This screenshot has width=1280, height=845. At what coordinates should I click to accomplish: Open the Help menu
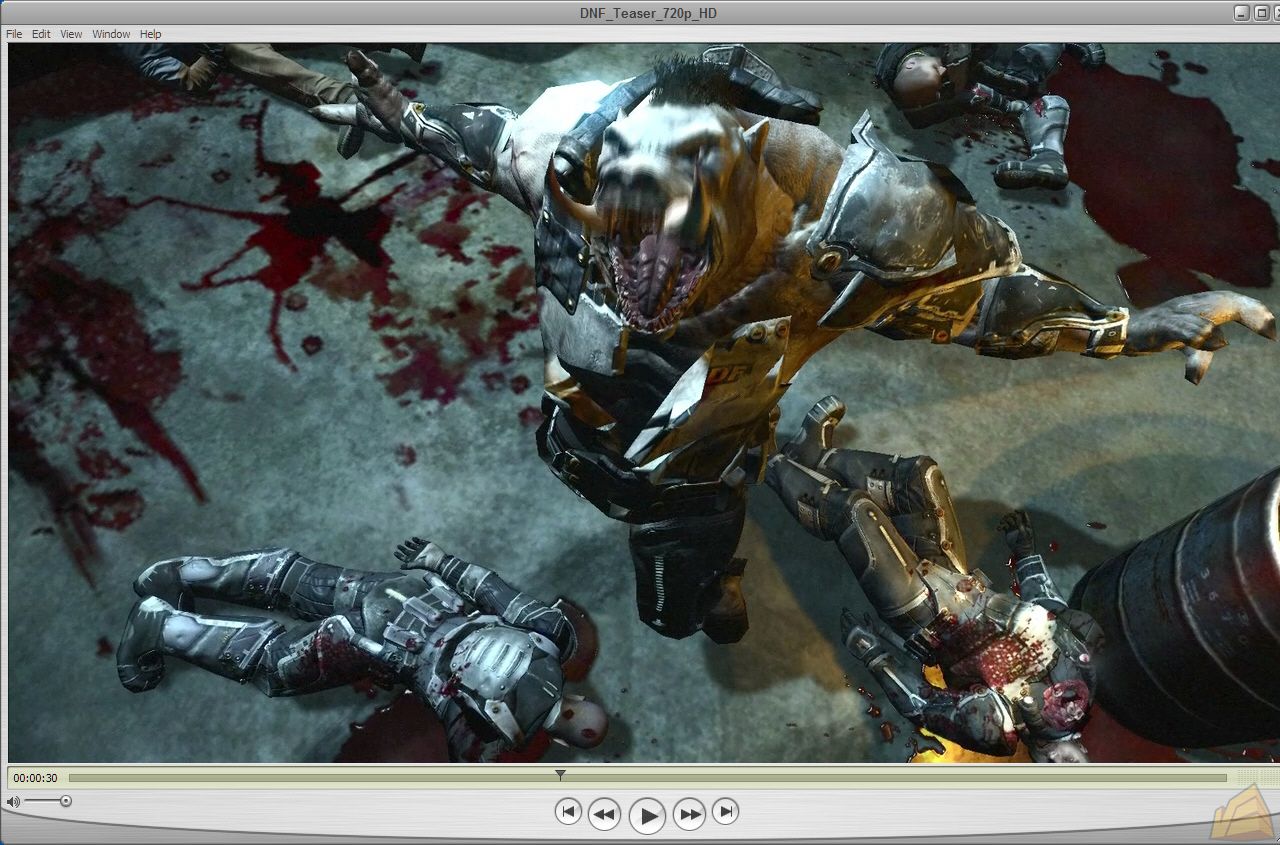click(x=150, y=34)
